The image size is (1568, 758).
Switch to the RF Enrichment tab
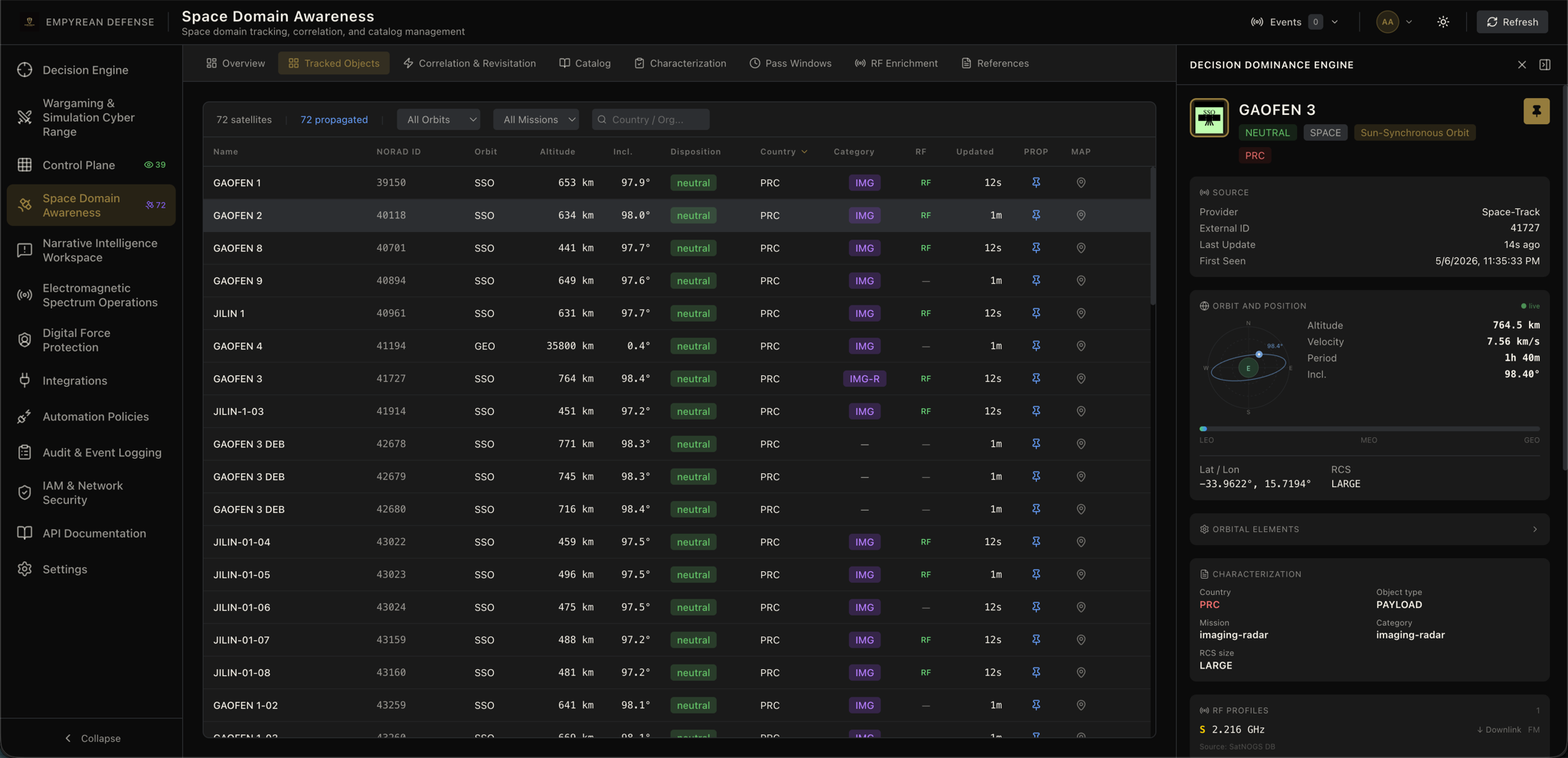tap(896, 64)
